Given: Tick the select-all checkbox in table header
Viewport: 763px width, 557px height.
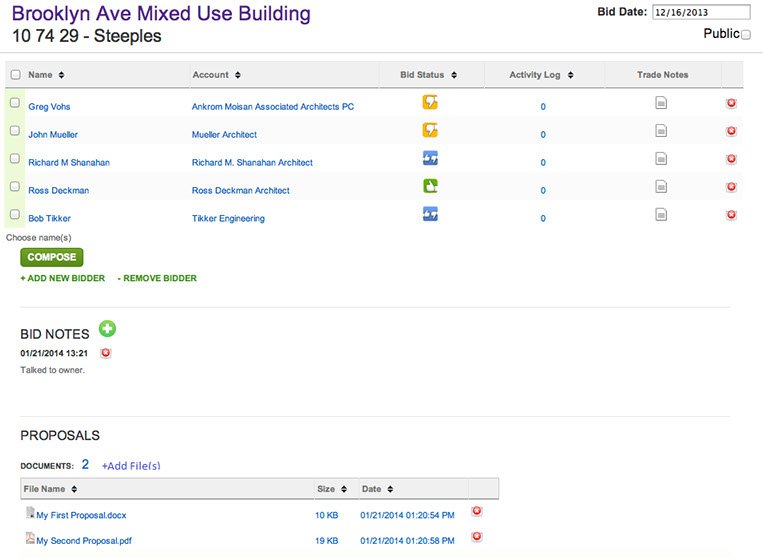Looking at the screenshot, I should pyautogui.click(x=14, y=75).
